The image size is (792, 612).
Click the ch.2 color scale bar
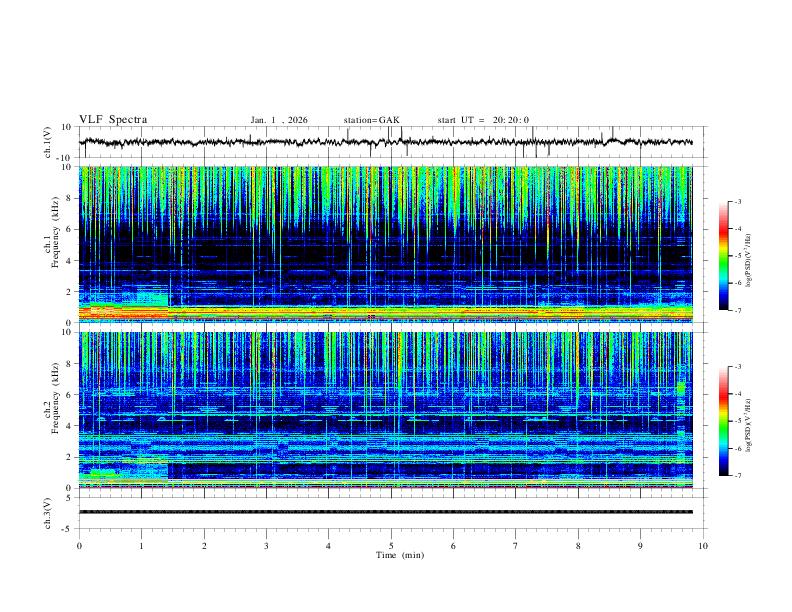723,421
